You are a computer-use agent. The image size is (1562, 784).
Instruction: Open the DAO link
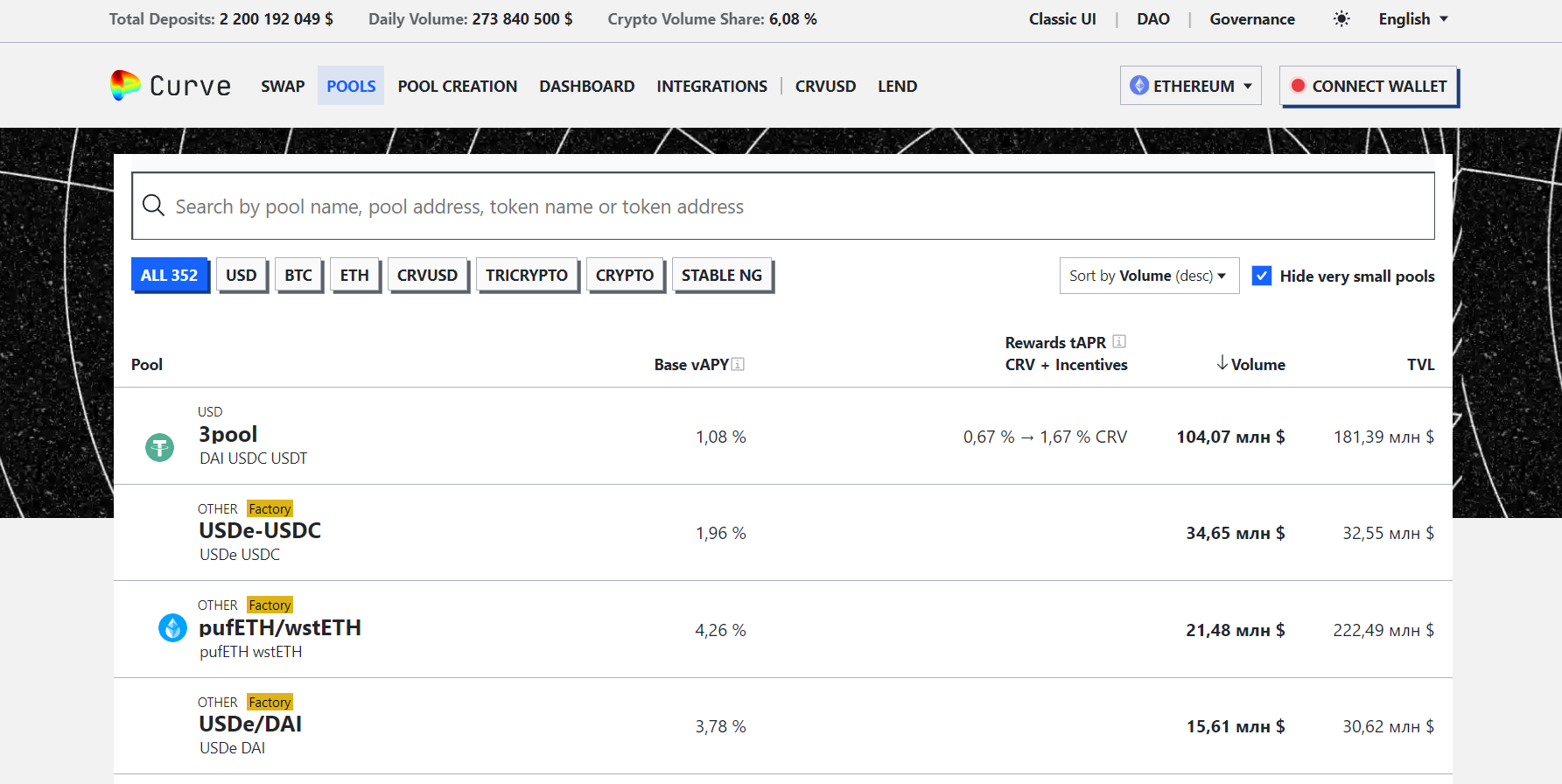(x=1153, y=19)
